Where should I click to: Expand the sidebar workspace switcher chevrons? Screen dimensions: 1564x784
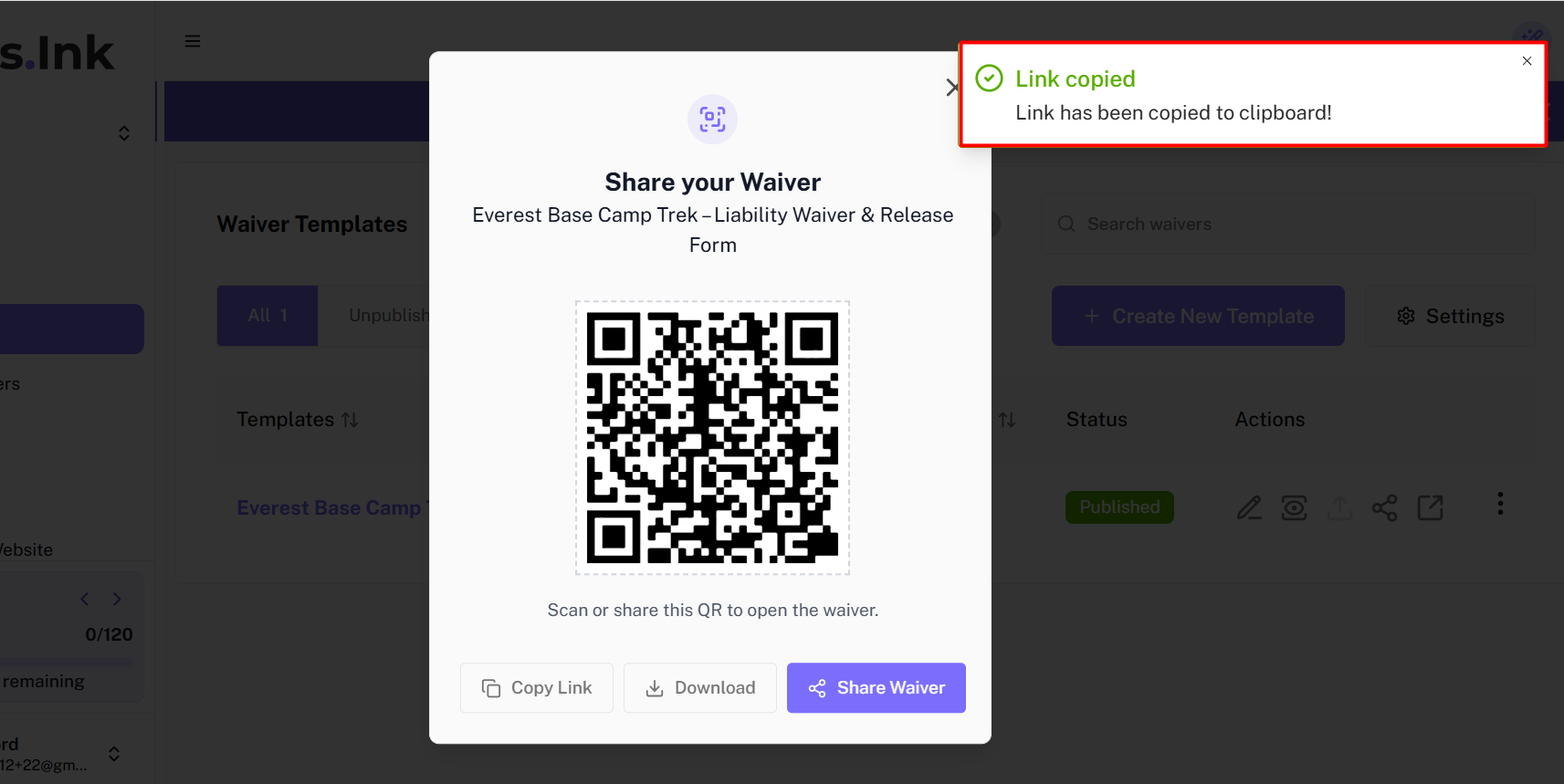124,133
